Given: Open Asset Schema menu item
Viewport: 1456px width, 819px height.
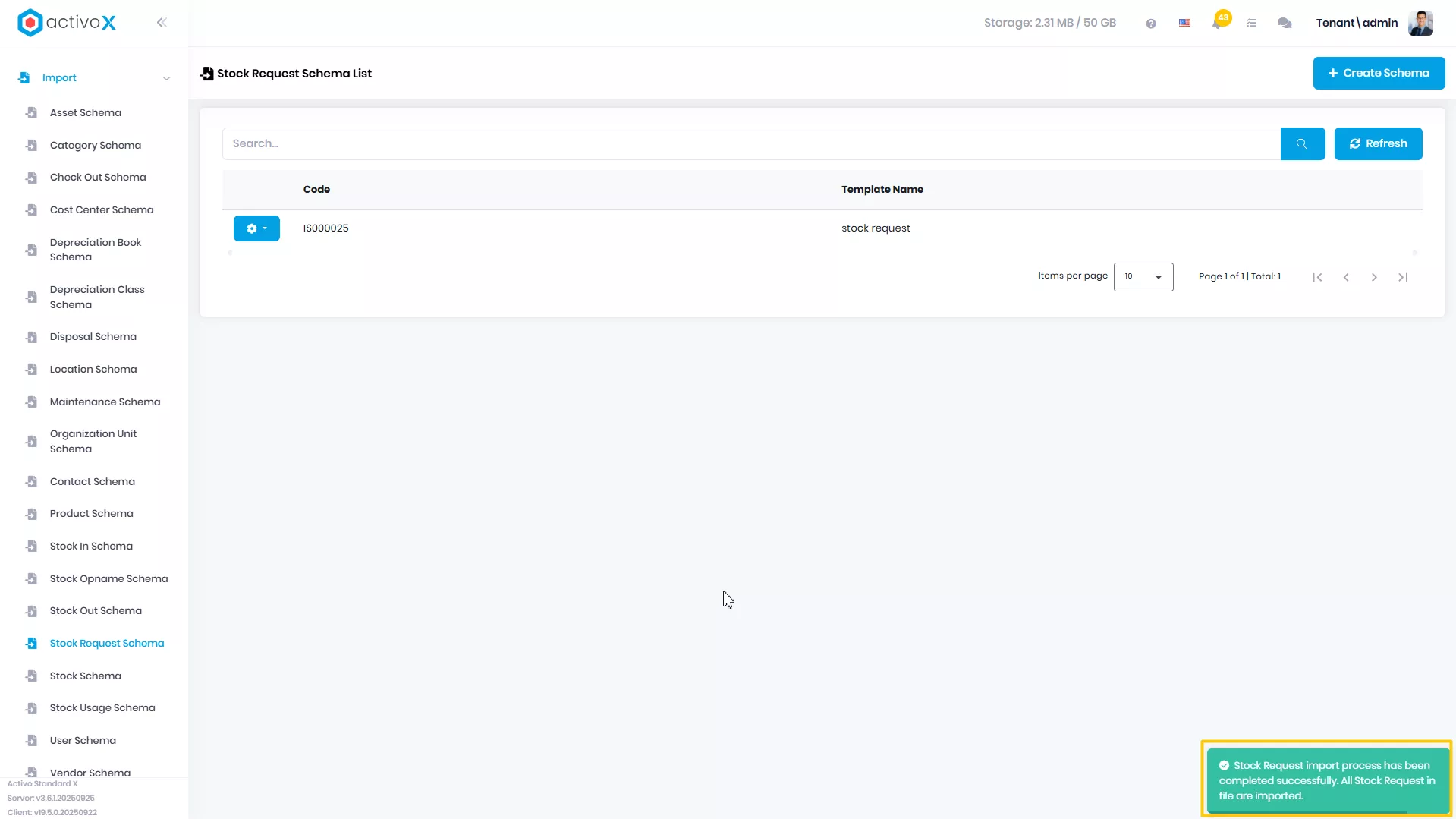Looking at the screenshot, I should point(86,113).
